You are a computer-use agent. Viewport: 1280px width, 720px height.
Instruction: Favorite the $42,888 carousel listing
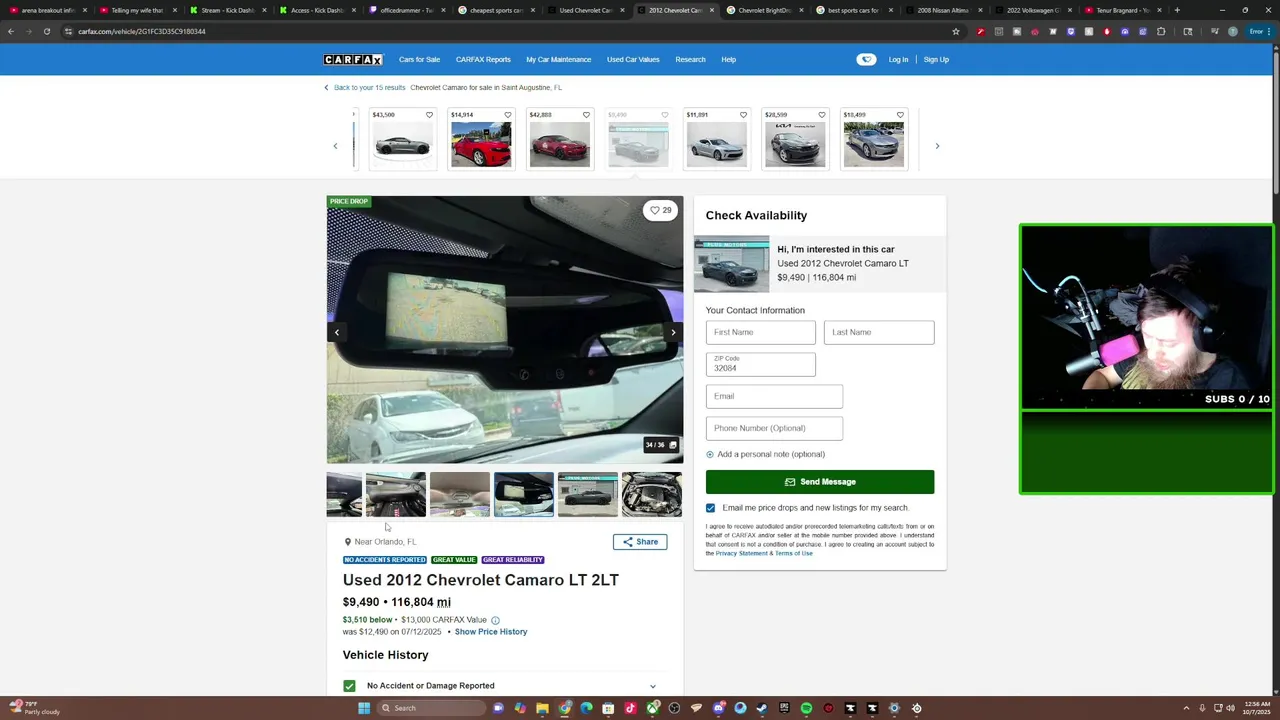click(586, 115)
